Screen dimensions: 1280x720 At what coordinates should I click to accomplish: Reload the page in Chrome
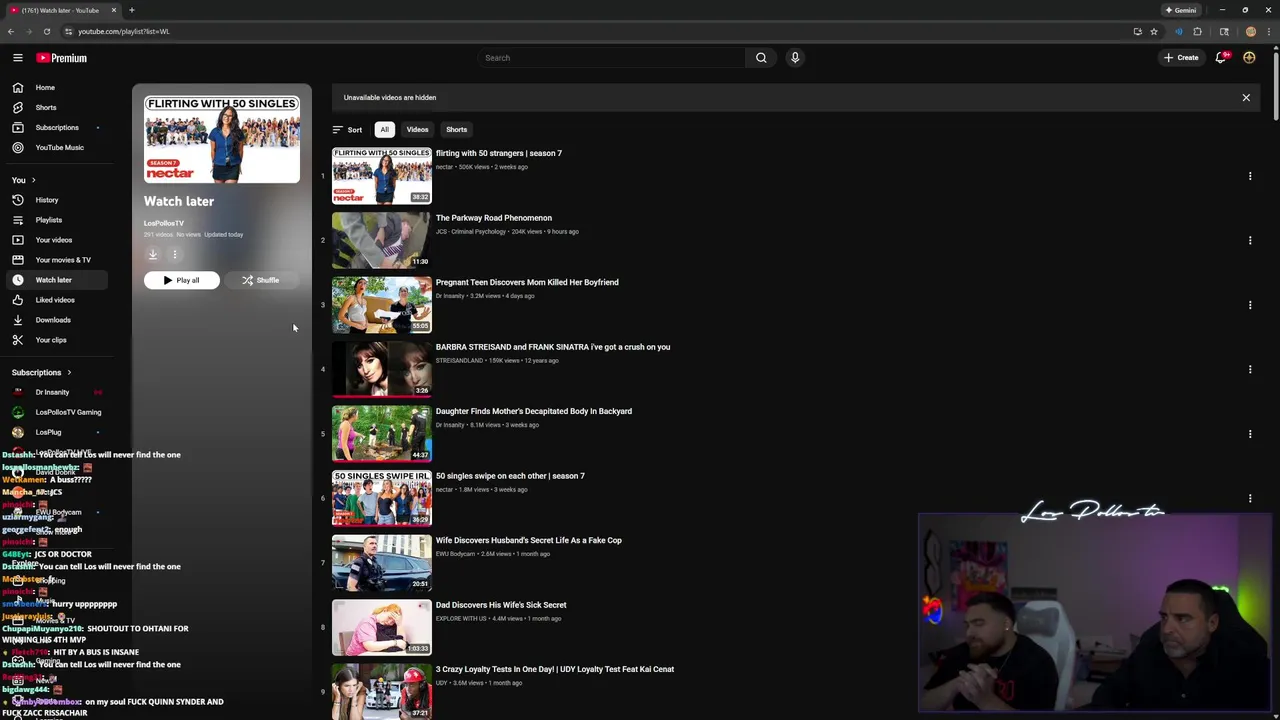[46, 31]
